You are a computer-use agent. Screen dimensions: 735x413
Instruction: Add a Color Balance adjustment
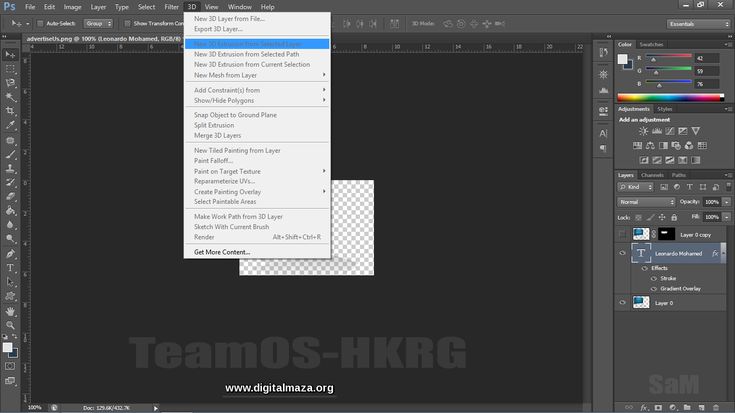pyautogui.click(x=650, y=146)
